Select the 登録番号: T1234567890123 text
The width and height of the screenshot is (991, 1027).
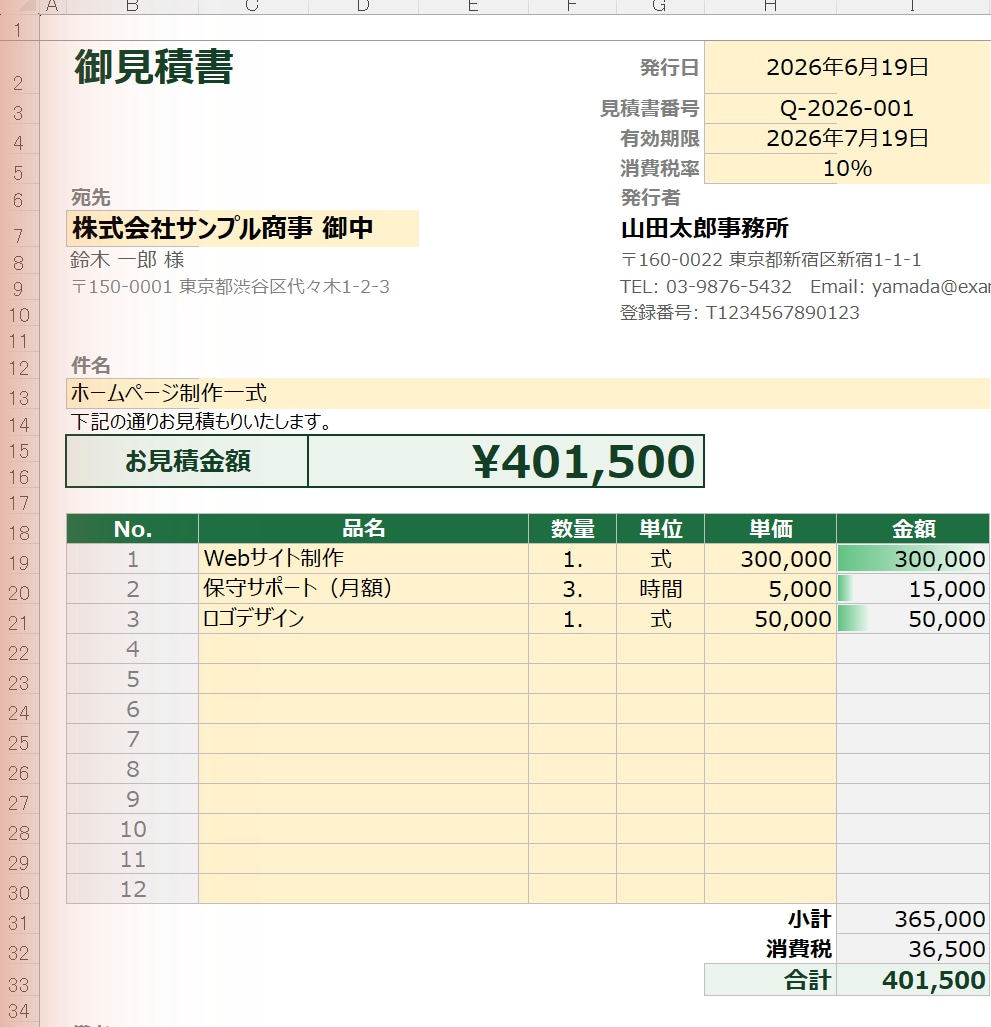[740, 313]
